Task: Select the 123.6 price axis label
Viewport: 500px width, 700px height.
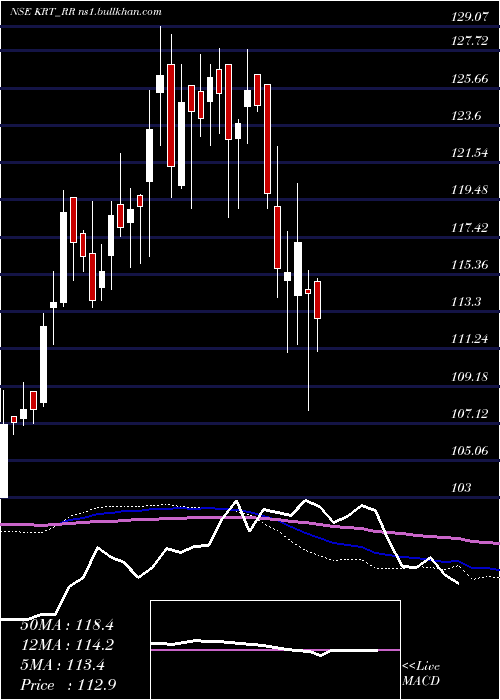Action: point(466,116)
